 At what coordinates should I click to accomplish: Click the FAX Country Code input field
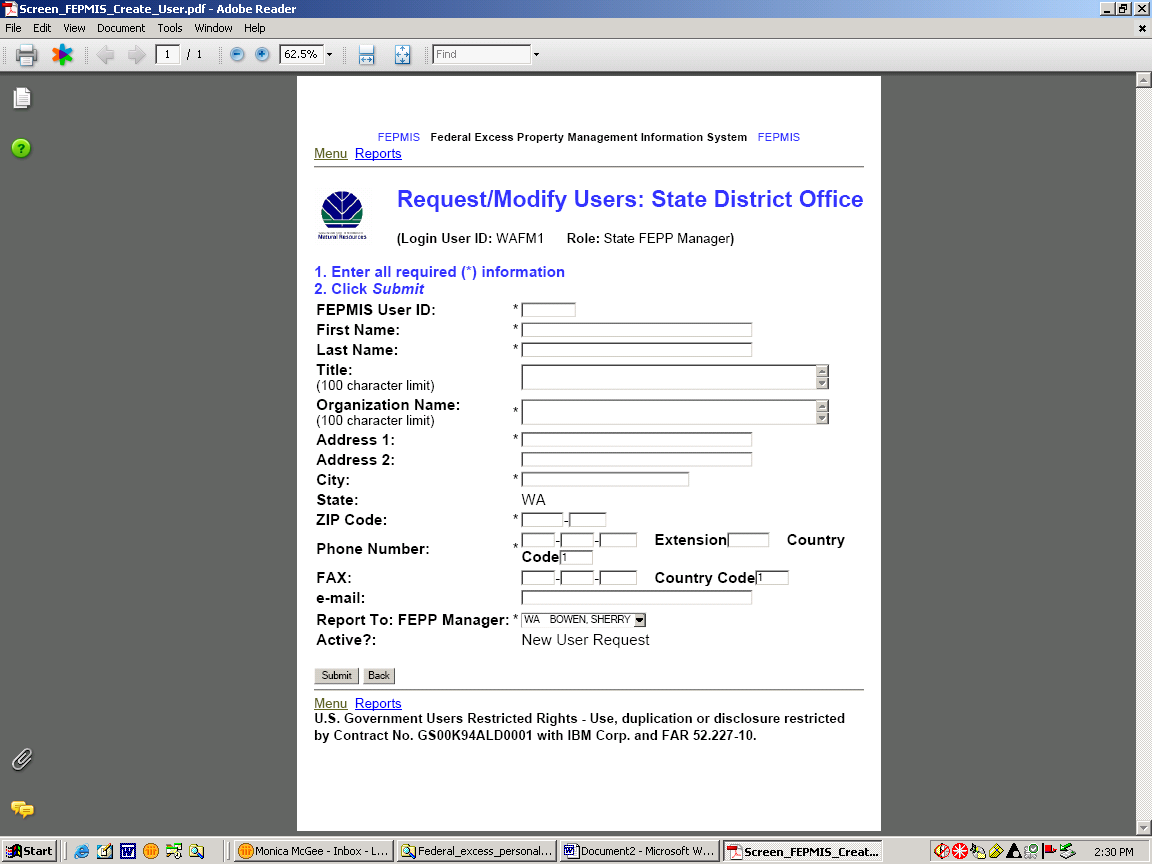coord(772,578)
